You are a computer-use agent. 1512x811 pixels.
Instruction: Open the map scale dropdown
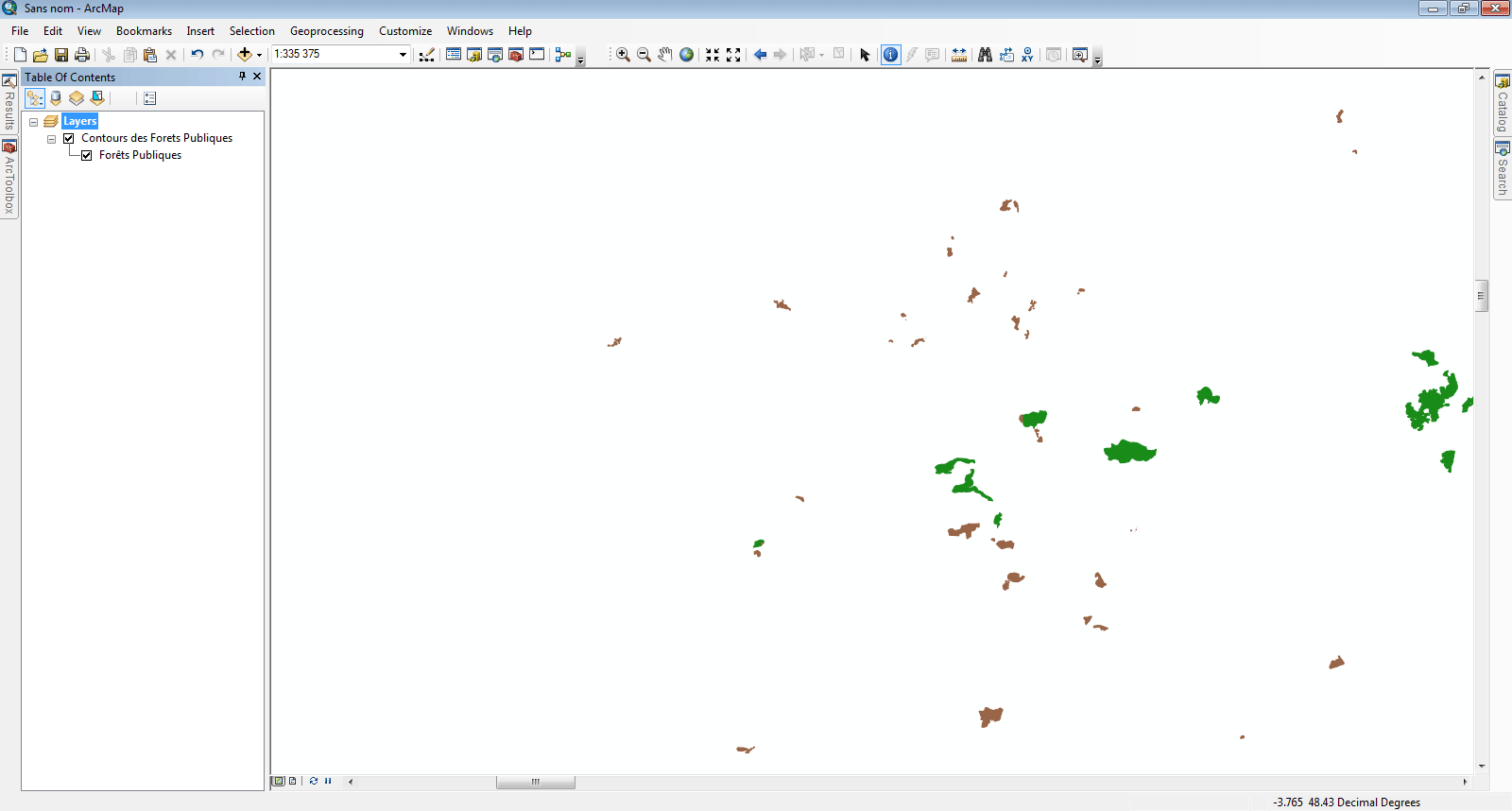[x=403, y=55]
